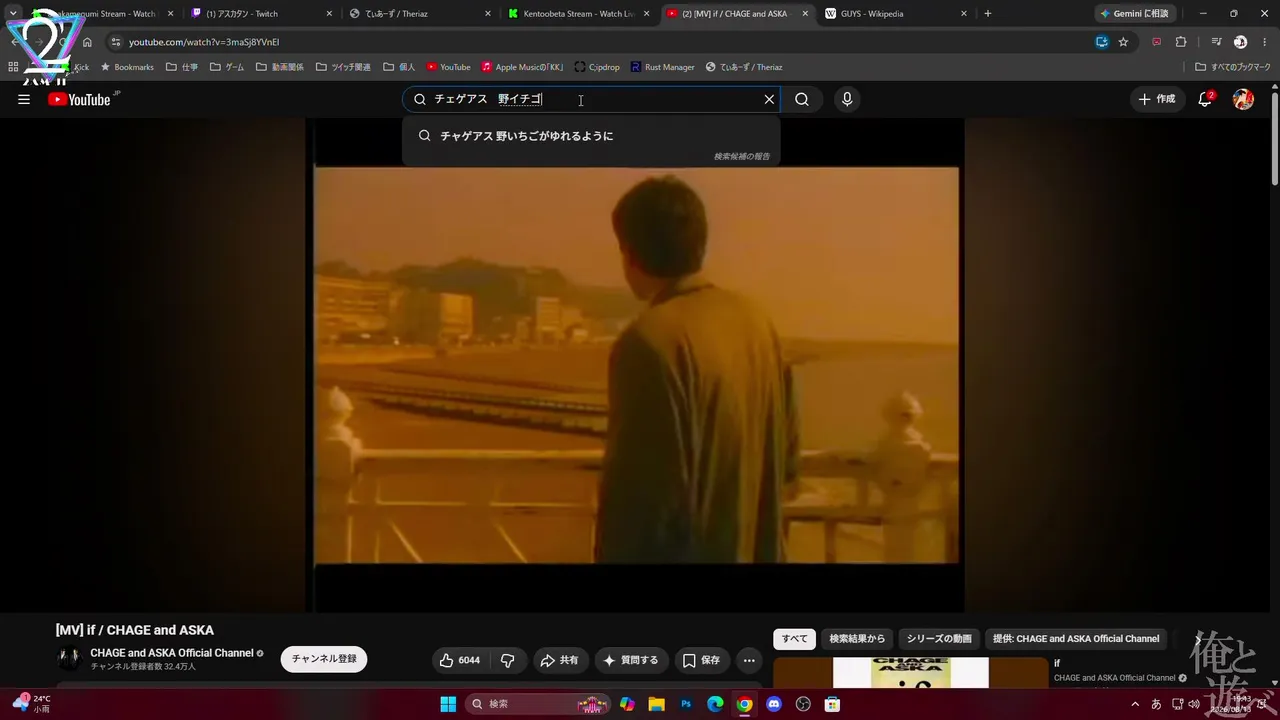Open YouTube notifications bell
1280x720 pixels.
(1205, 99)
